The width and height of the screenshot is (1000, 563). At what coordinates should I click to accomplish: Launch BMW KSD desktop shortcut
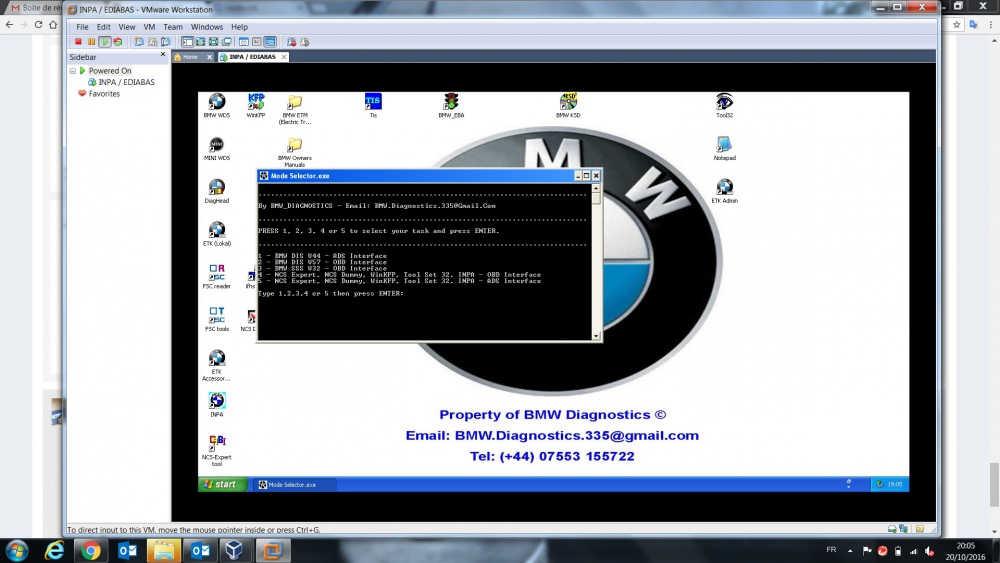coord(568,105)
